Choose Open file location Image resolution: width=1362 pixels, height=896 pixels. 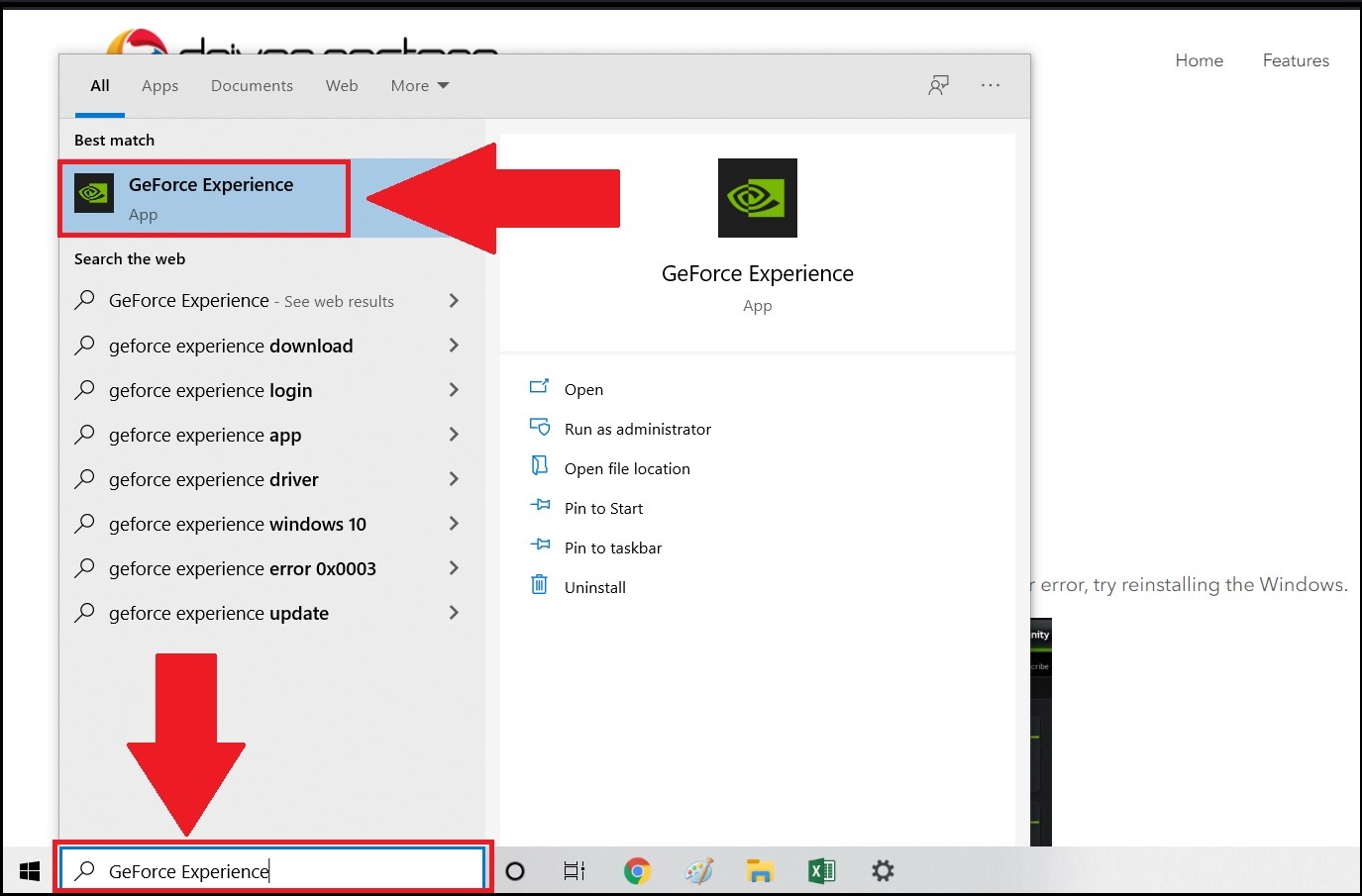pyautogui.click(x=627, y=468)
